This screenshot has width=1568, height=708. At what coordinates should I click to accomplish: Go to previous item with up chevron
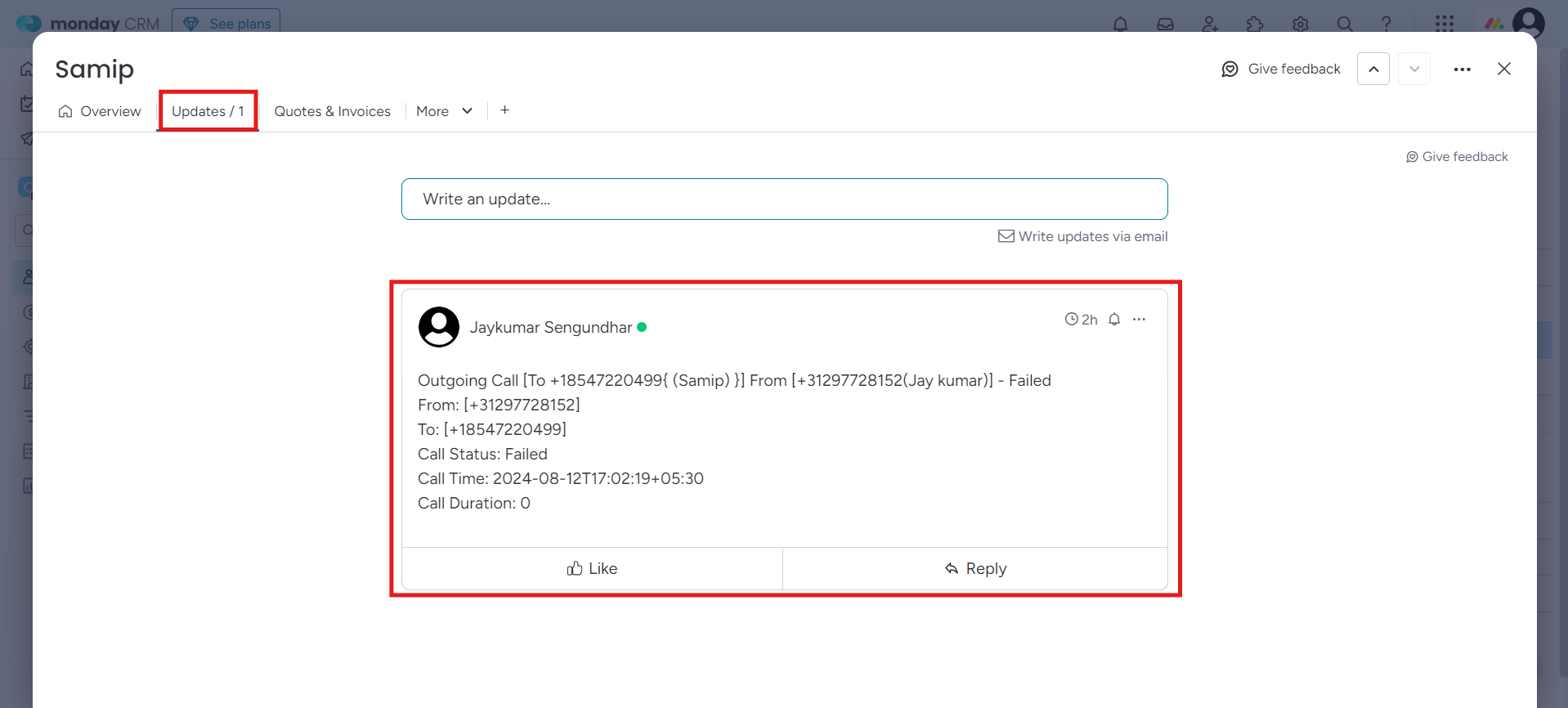[x=1373, y=69]
